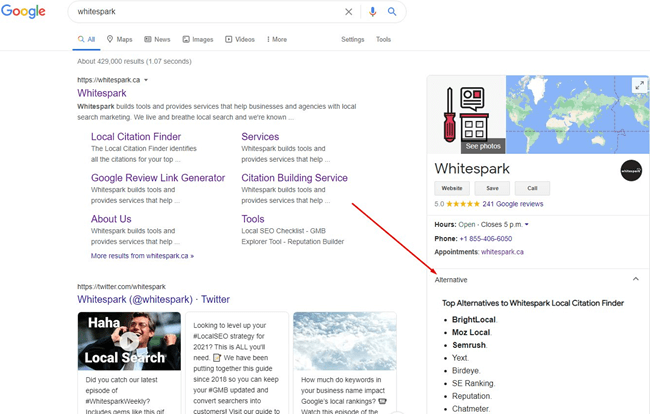Click into the search field containing whitespark
Image resolution: width=650 pixels, height=414 pixels.
point(200,12)
